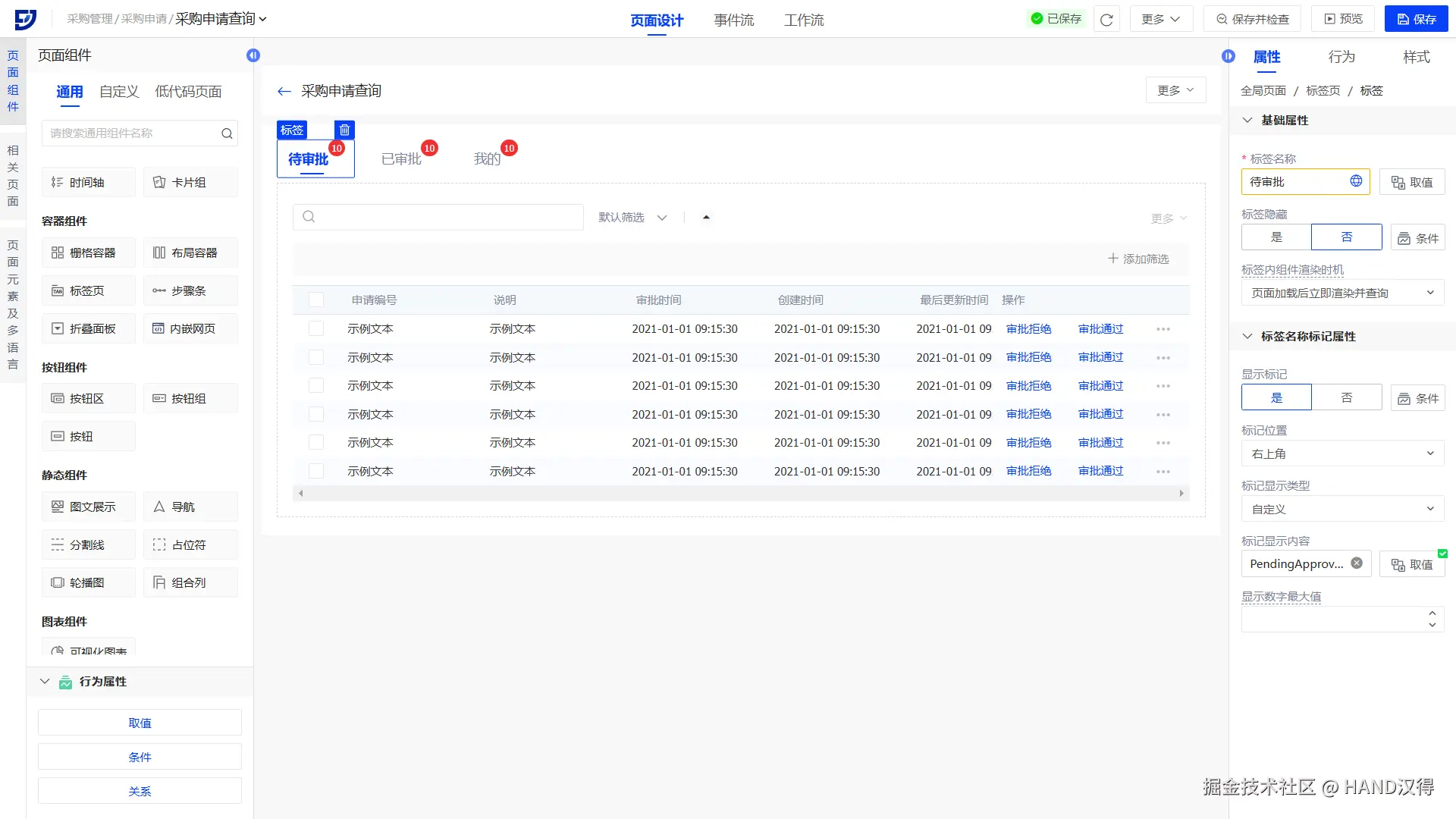Open the 标记位置 右上角 dropdown
The width and height of the screenshot is (1456, 819).
[1341, 453]
